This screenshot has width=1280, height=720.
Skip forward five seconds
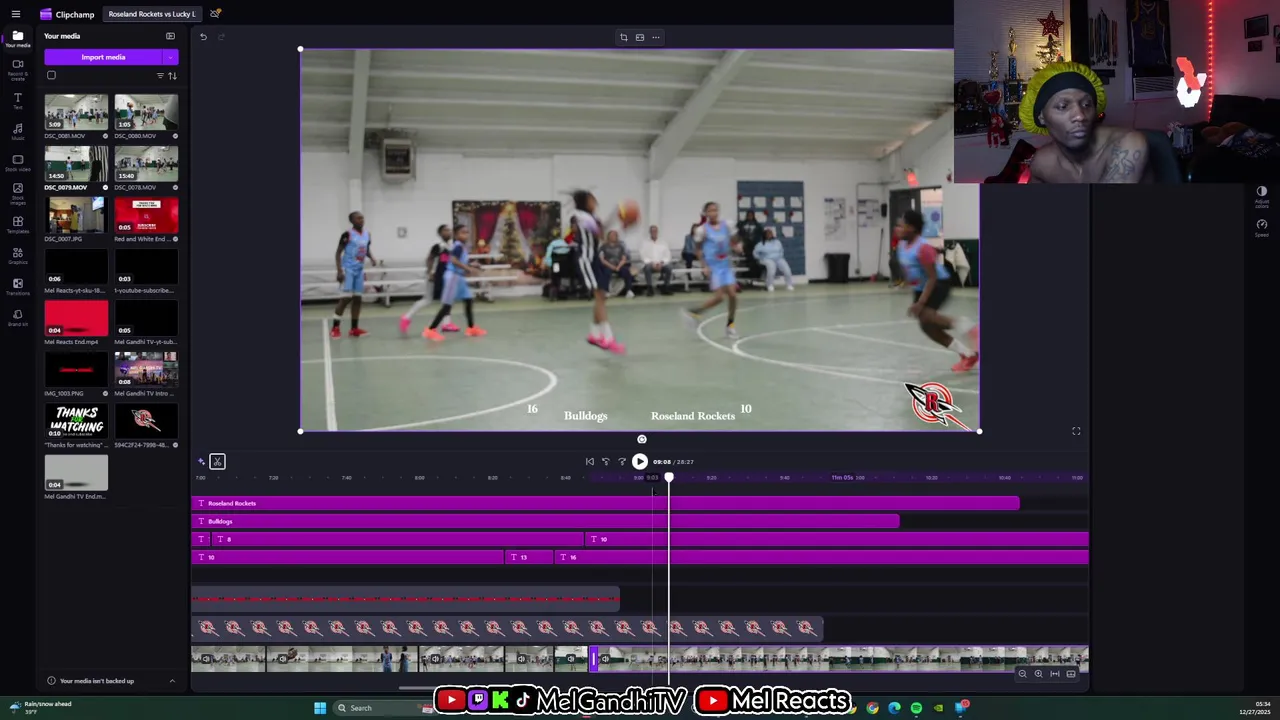tap(622, 462)
